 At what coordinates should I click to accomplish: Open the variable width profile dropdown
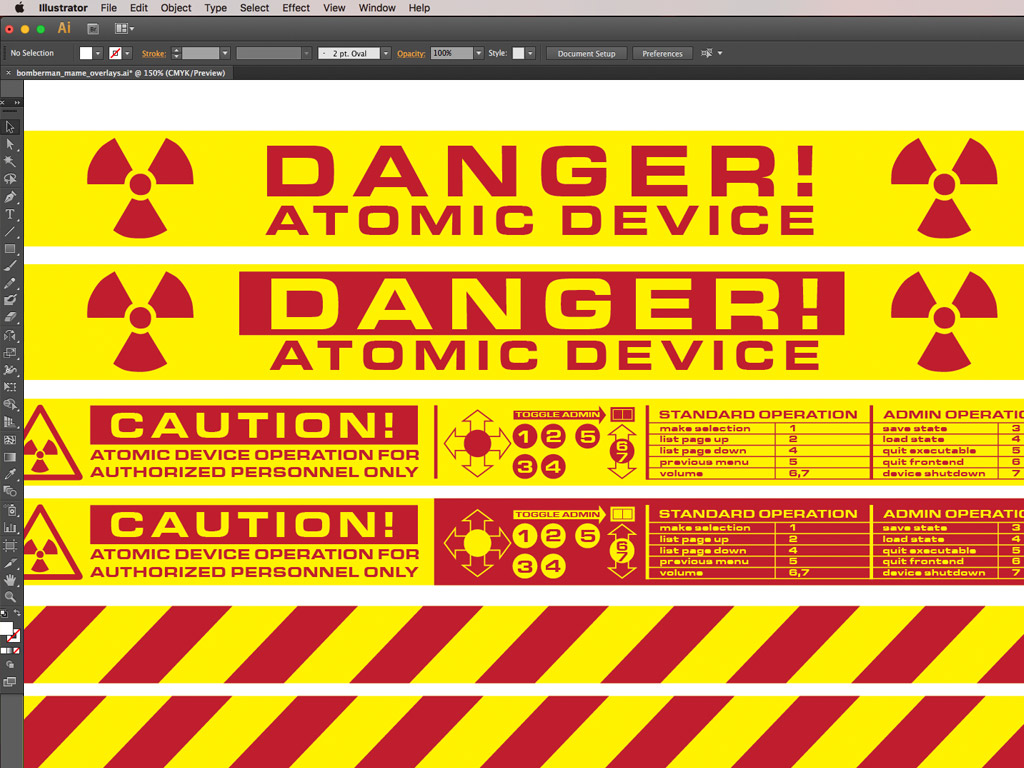[307, 54]
